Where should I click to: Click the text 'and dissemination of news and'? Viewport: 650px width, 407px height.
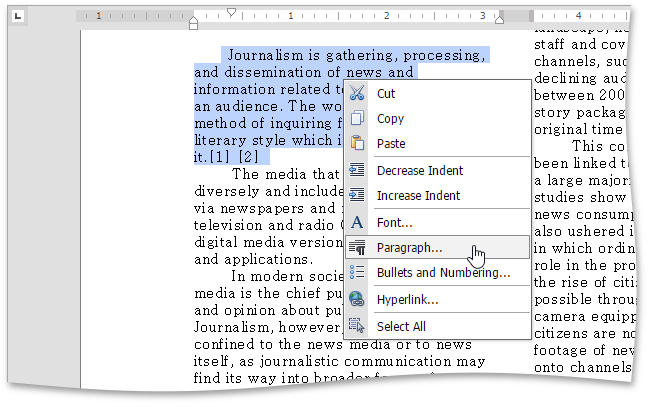tap(303, 72)
